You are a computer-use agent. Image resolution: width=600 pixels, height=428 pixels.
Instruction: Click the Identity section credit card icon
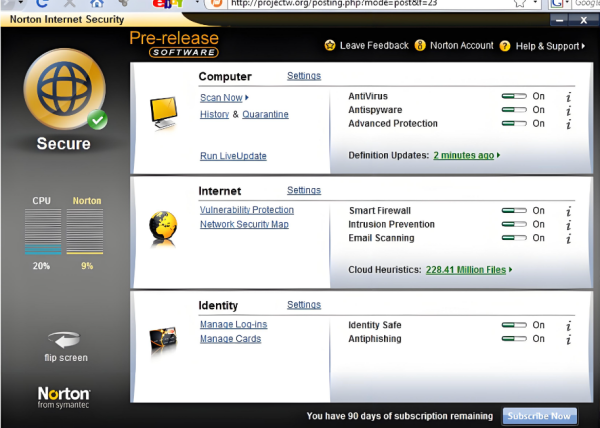point(163,338)
